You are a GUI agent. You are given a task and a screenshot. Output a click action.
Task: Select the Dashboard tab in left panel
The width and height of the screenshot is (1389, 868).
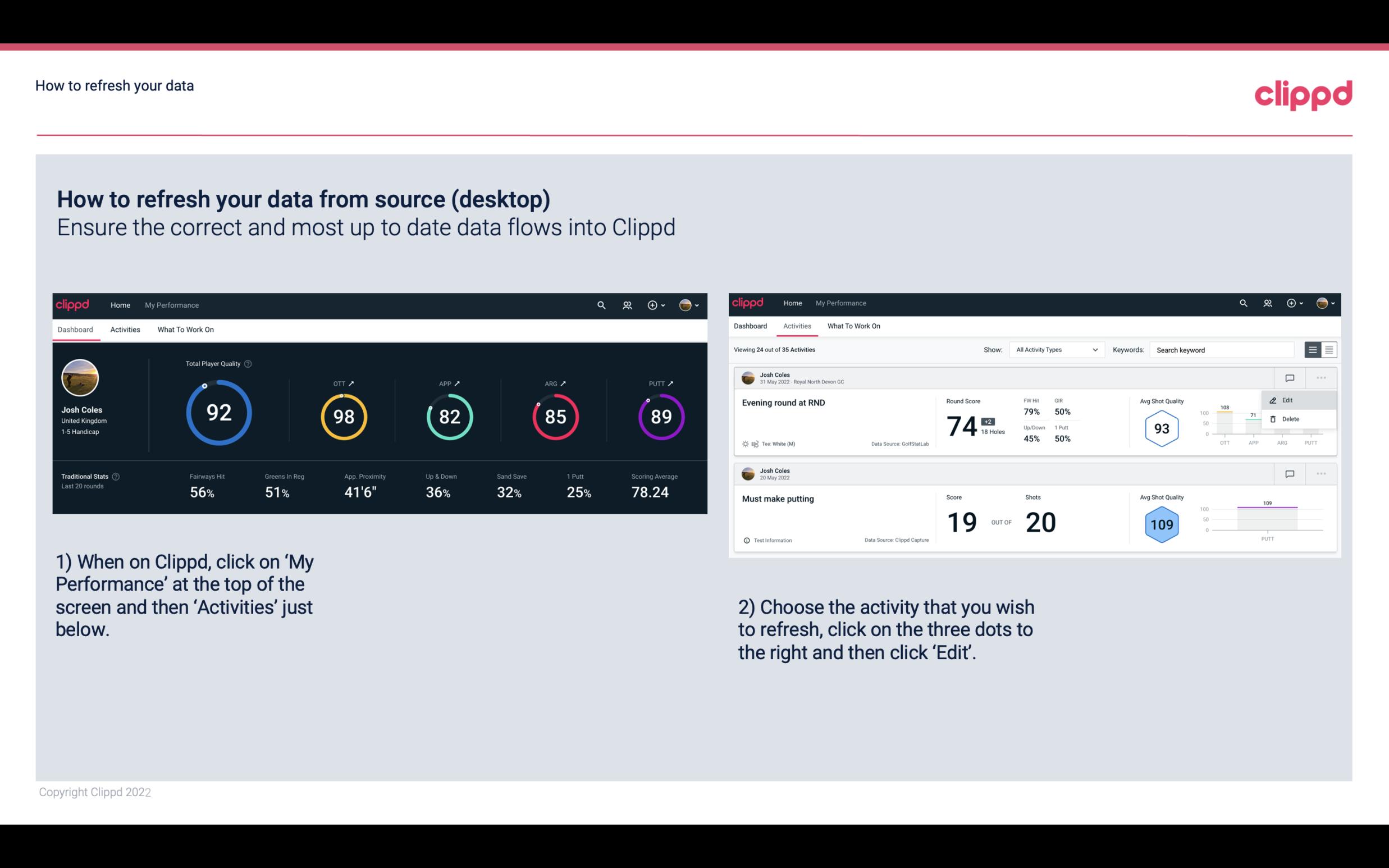pos(76,329)
